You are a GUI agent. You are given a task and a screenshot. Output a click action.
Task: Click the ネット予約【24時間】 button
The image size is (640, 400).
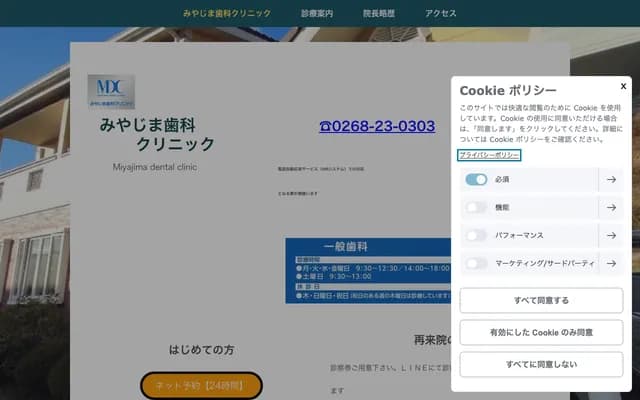[201, 386]
